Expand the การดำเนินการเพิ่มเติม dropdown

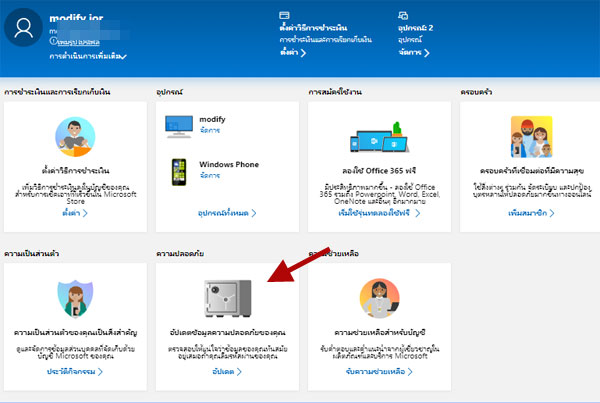pos(88,56)
